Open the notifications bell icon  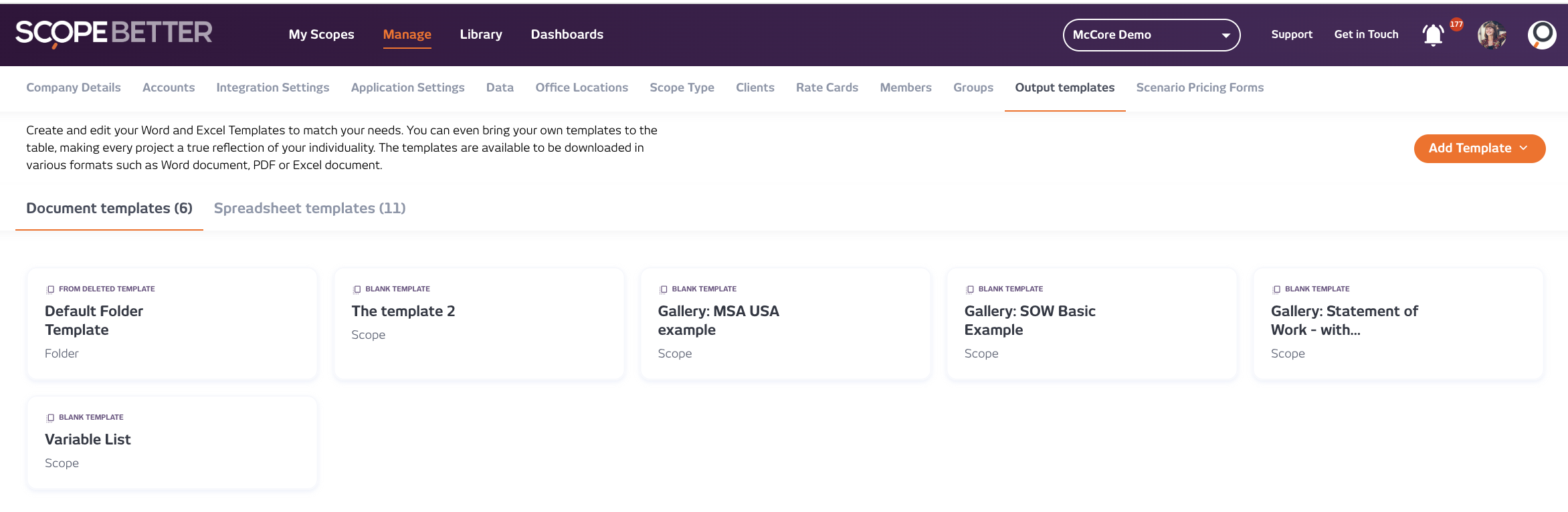coord(1432,35)
